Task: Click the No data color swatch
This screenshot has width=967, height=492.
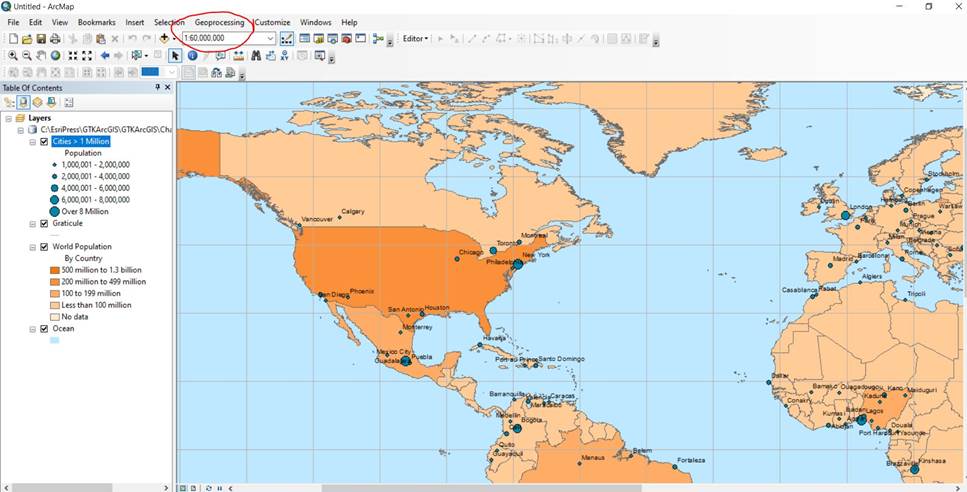Action: point(55,317)
